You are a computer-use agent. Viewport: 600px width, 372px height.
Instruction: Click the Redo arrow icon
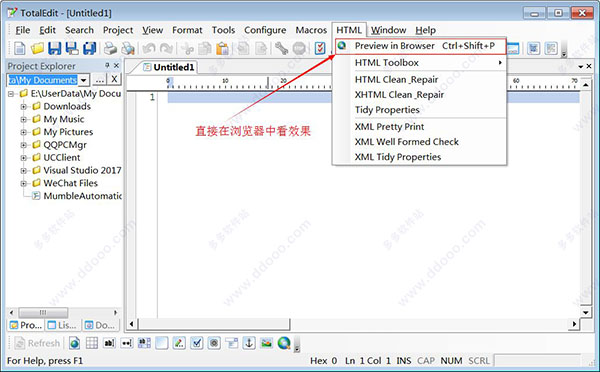(x=166, y=48)
